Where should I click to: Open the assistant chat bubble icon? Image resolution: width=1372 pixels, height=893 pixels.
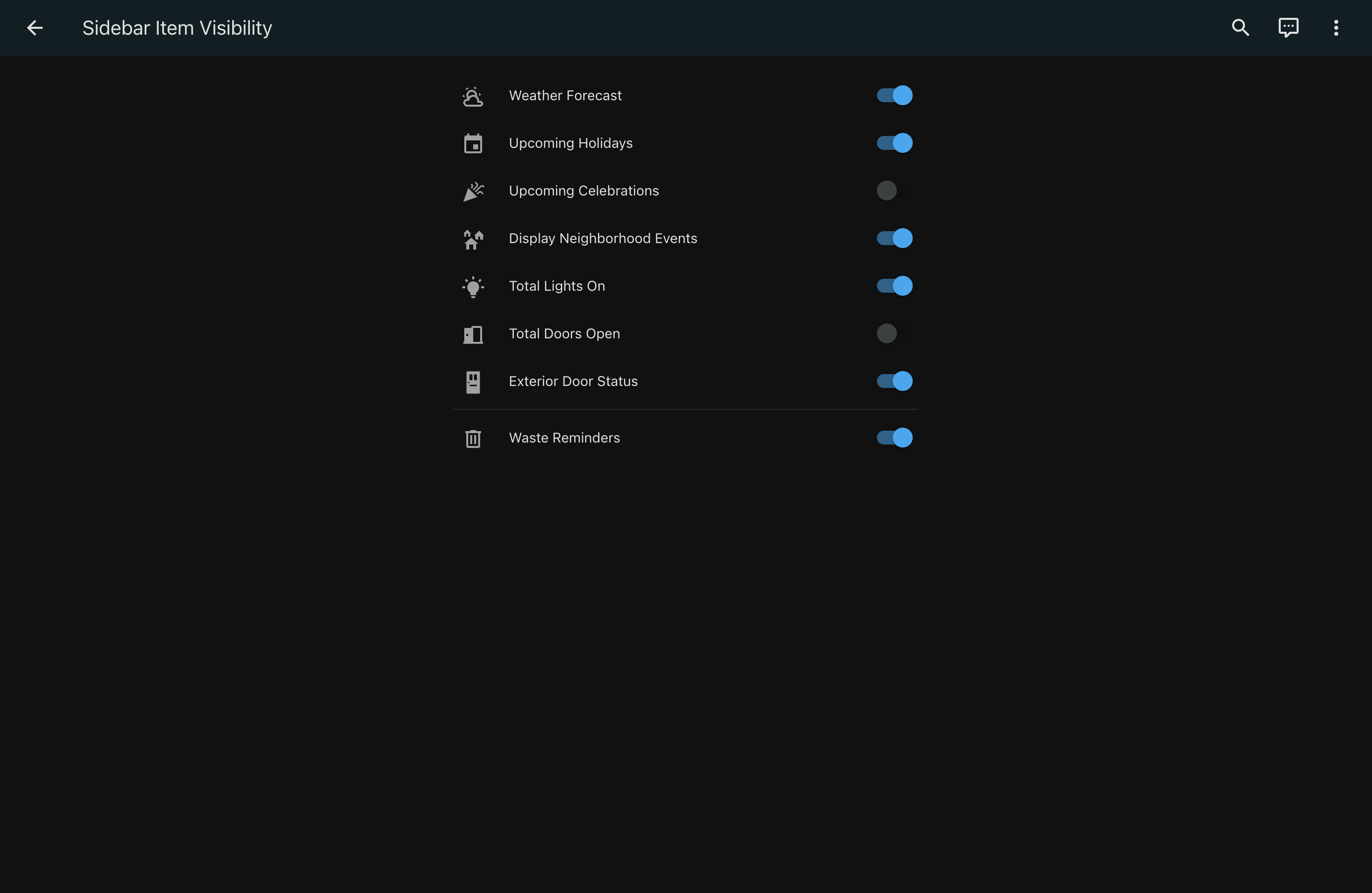point(1288,28)
